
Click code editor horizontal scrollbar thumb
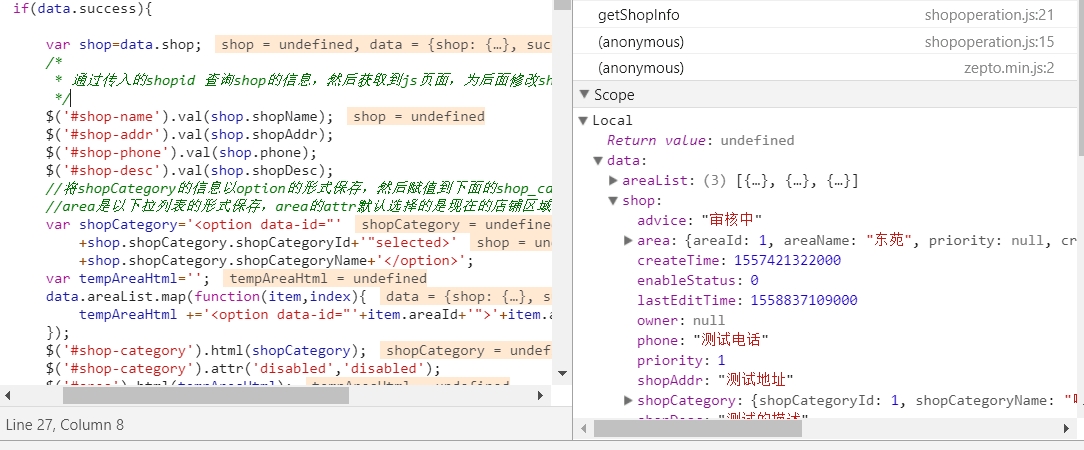point(206,395)
